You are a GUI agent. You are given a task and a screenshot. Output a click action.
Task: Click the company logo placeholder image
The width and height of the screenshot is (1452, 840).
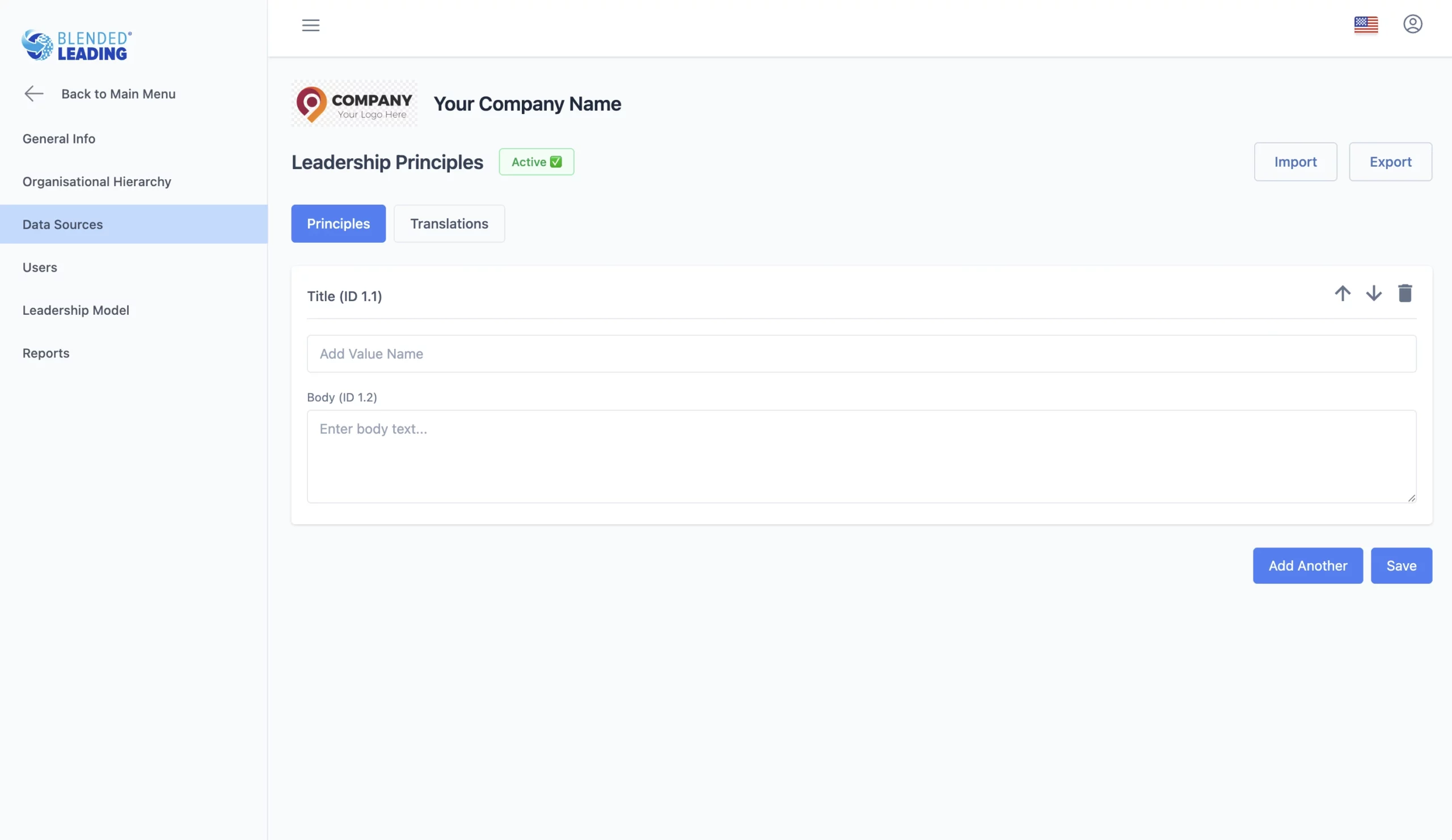354,104
